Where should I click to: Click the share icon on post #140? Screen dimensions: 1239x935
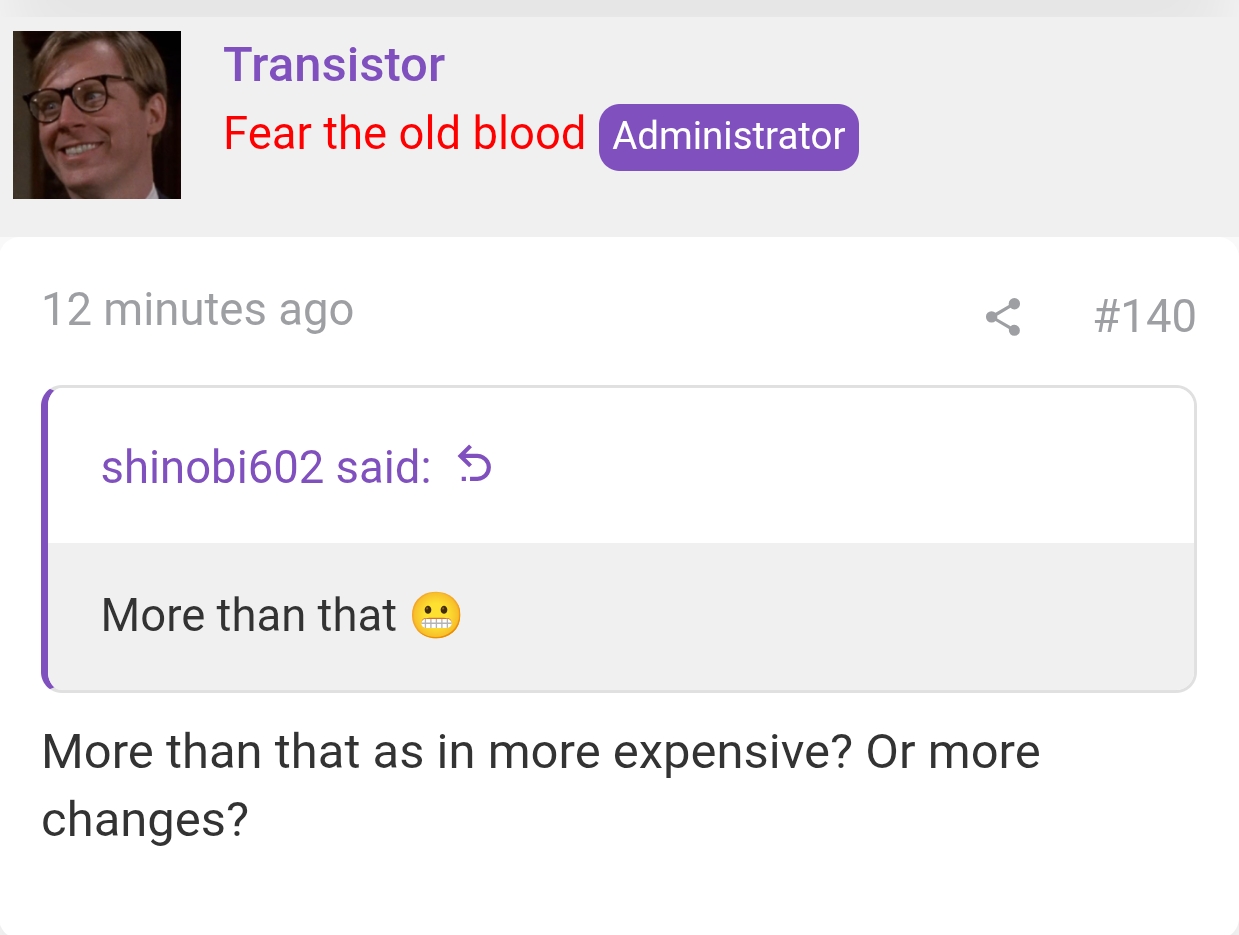click(x=1003, y=317)
